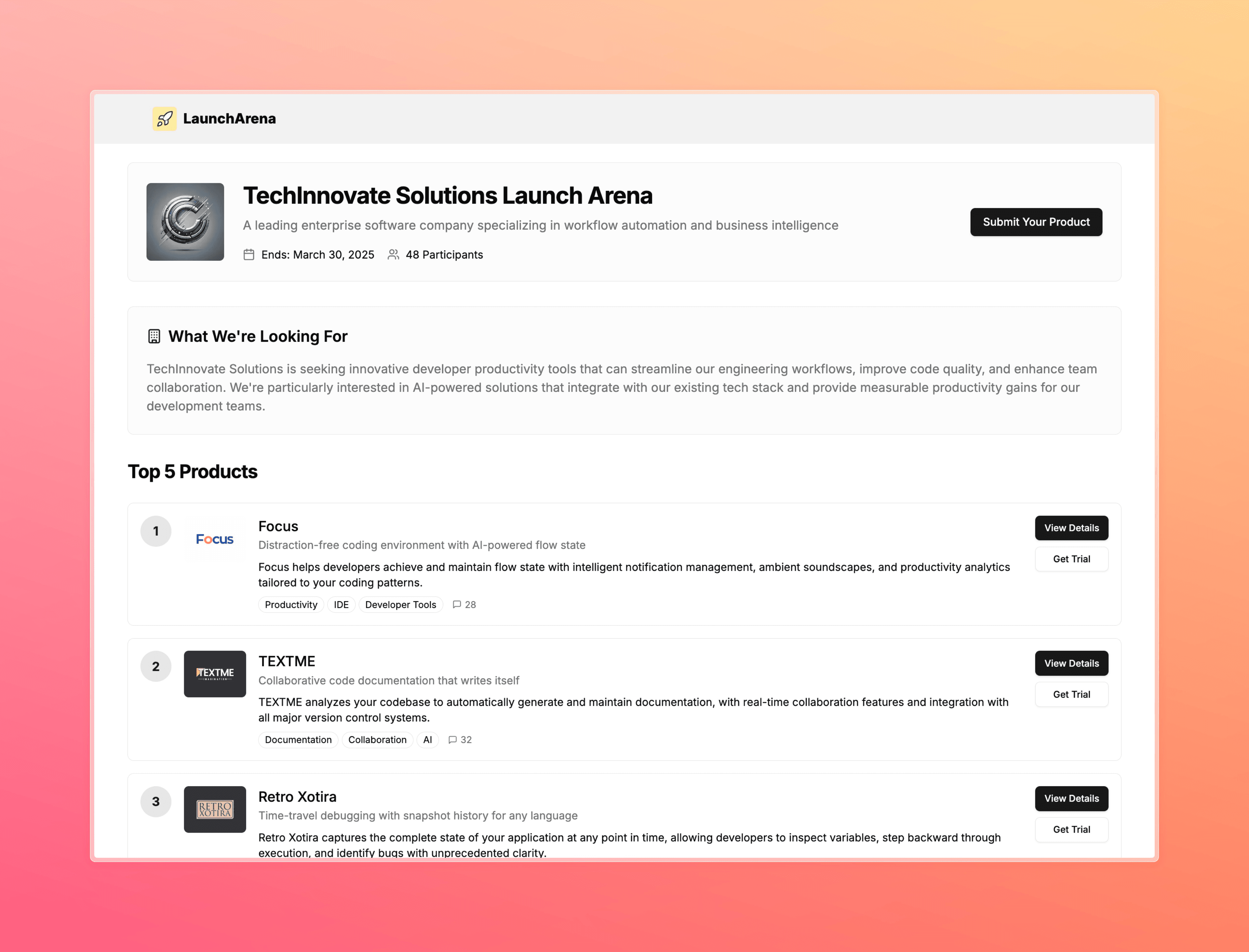Click the participants icon next to 48
The image size is (1249, 952).
[394, 254]
